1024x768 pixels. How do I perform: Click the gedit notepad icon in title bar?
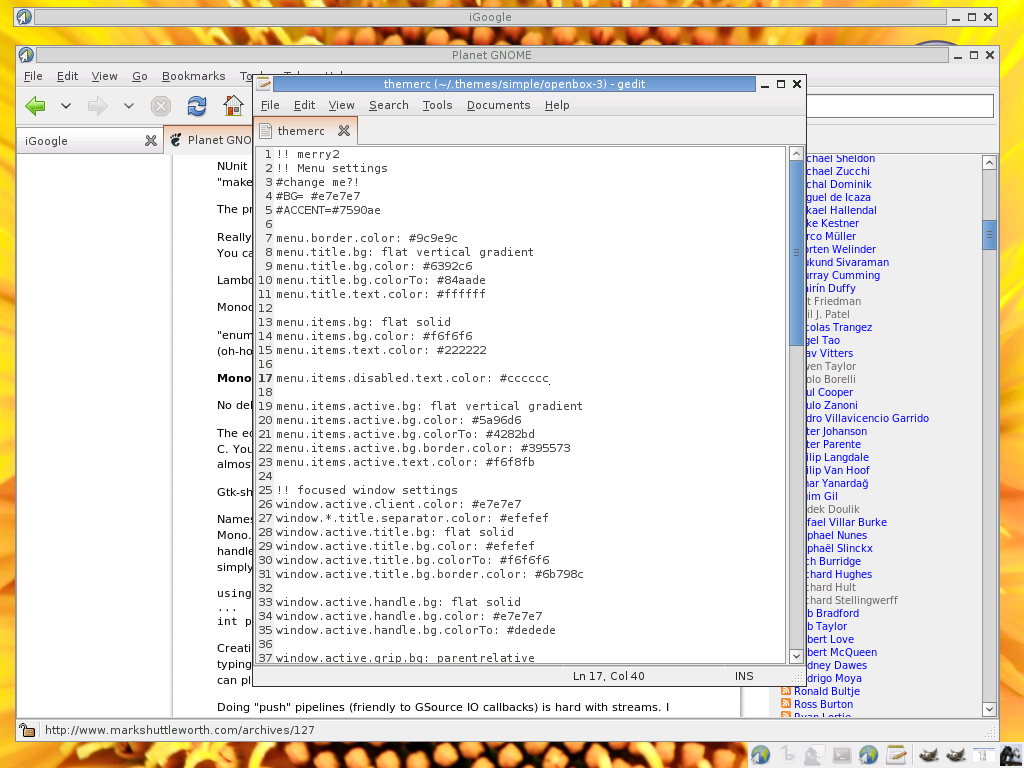(263, 84)
